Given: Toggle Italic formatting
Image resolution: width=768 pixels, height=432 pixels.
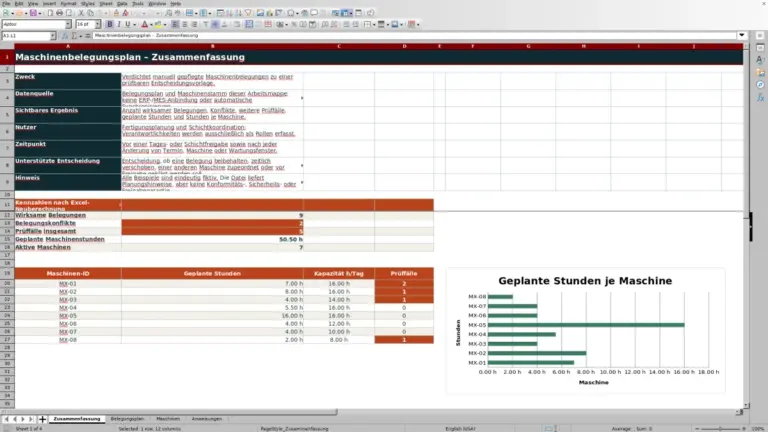Looking at the screenshot, I should [x=119, y=24].
